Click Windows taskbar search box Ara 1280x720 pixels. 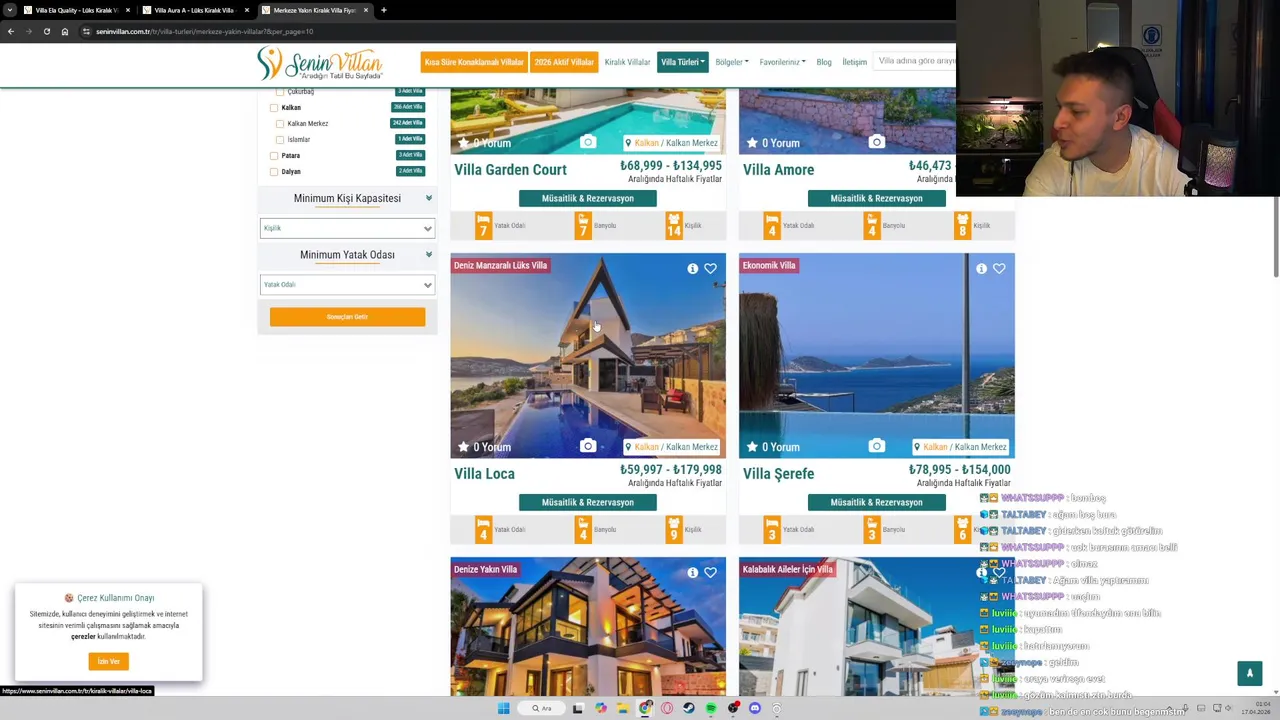click(x=541, y=708)
